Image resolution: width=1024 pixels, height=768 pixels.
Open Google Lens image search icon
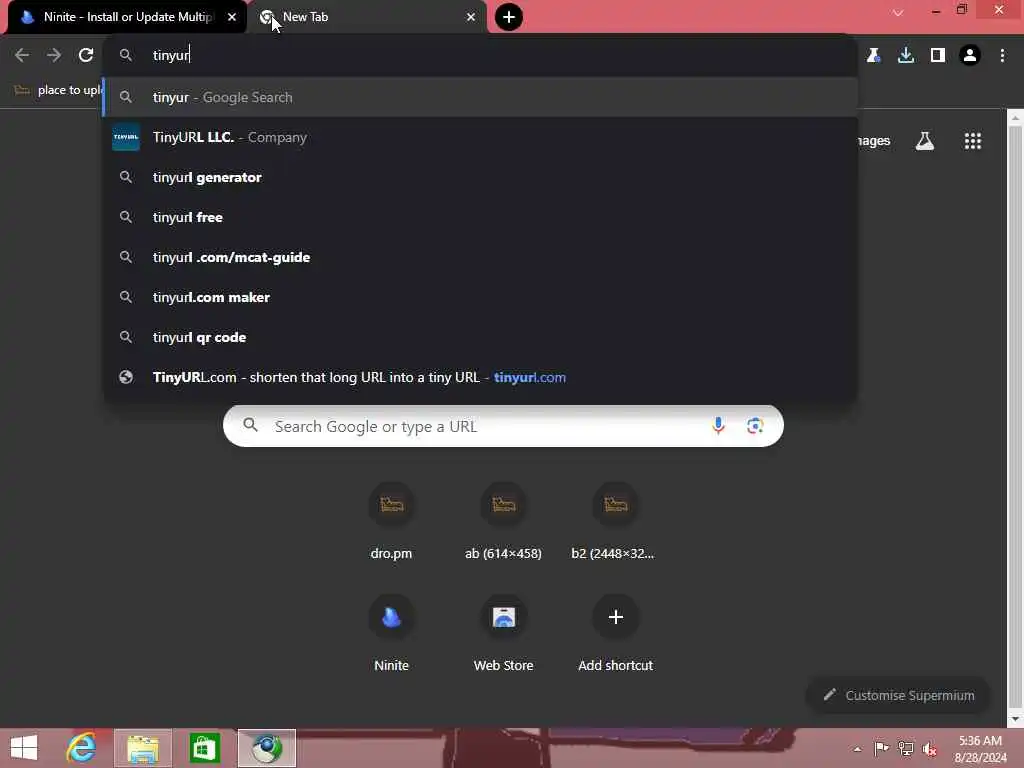tap(755, 426)
